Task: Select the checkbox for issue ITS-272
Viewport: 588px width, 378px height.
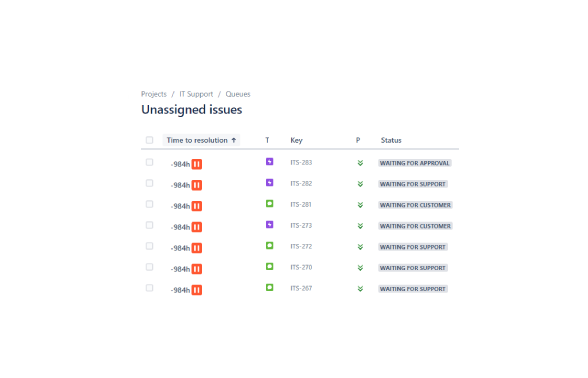Action: pyautogui.click(x=149, y=246)
